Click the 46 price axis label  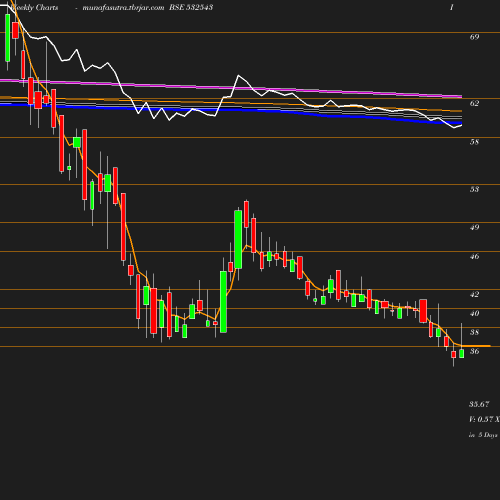(474, 256)
